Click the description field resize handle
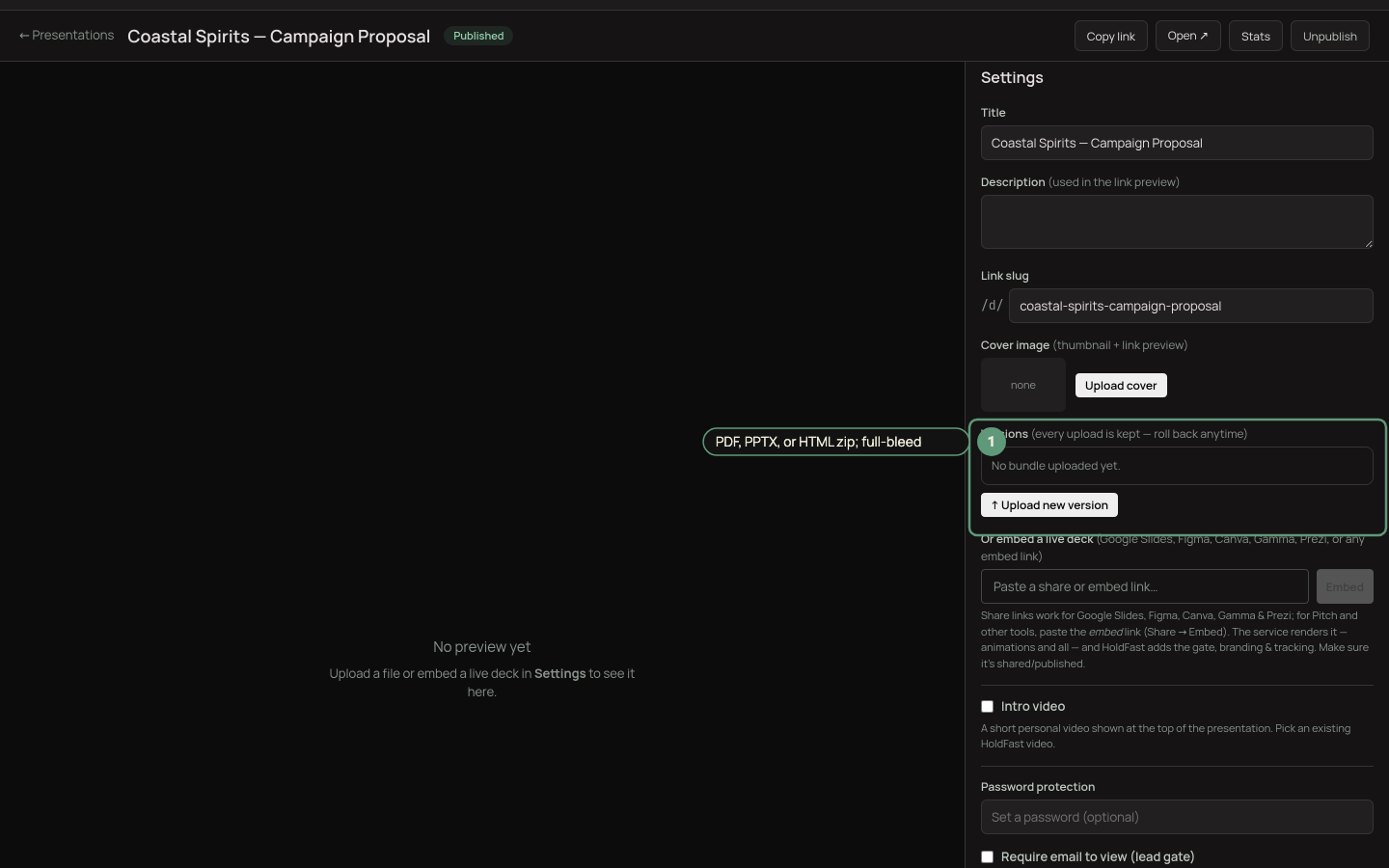This screenshot has width=1389, height=868. (1368, 243)
